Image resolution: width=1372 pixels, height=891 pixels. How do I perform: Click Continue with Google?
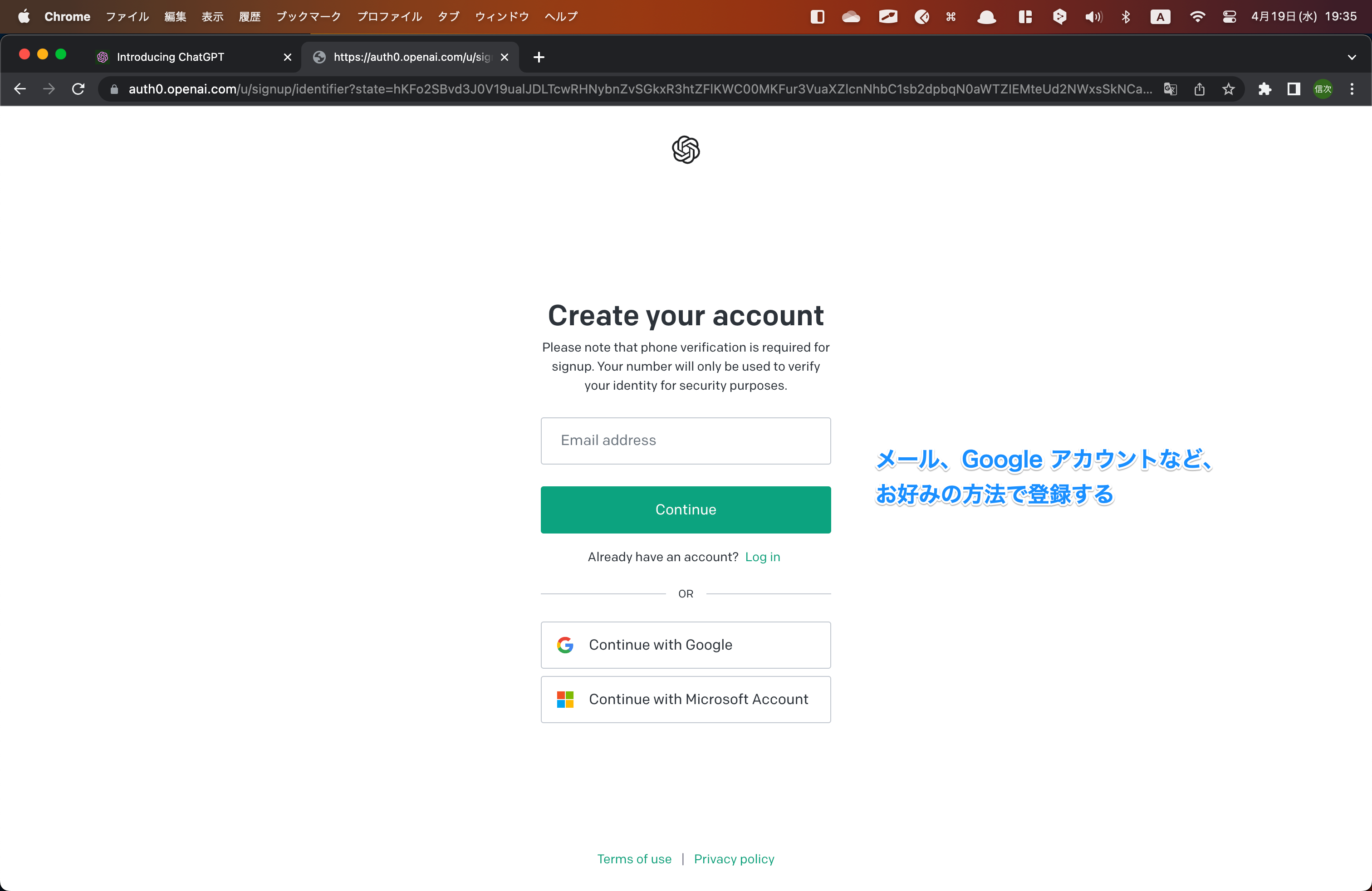pos(686,644)
